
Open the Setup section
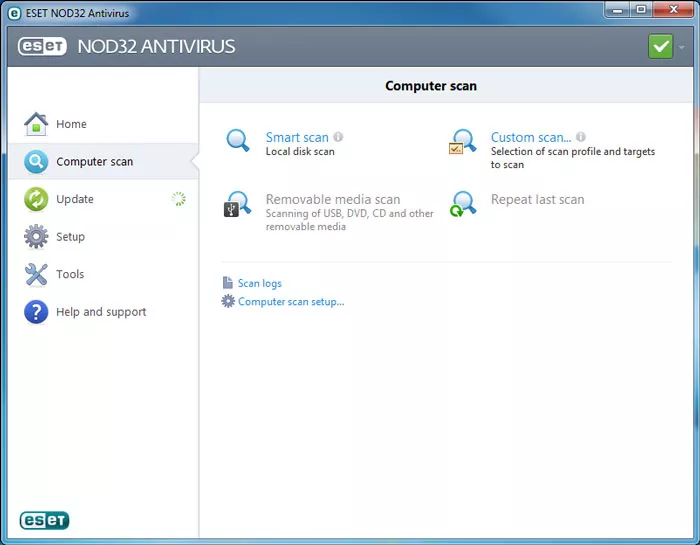tap(71, 237)
